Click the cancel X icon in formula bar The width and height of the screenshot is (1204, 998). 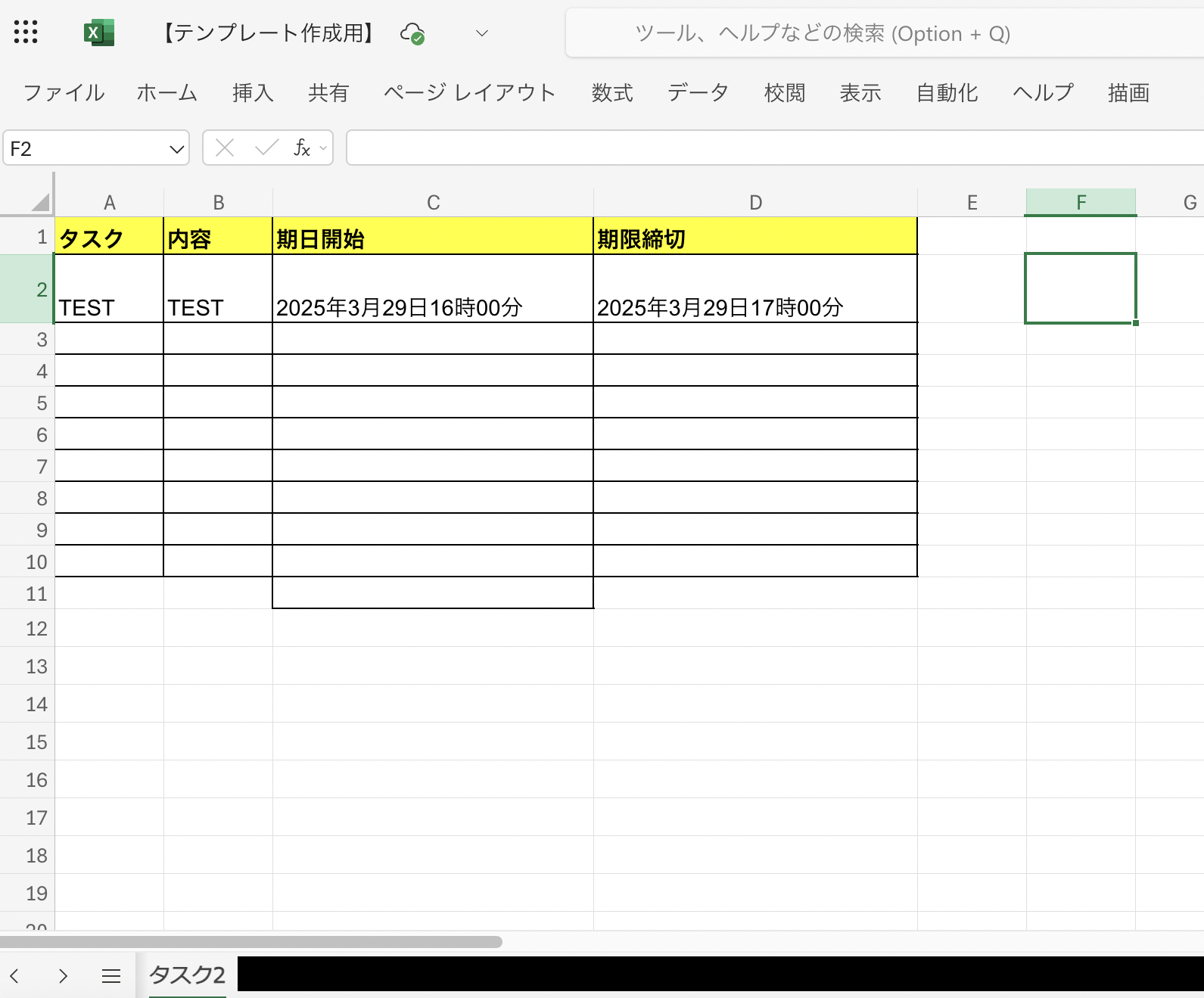tap(225, 148)
